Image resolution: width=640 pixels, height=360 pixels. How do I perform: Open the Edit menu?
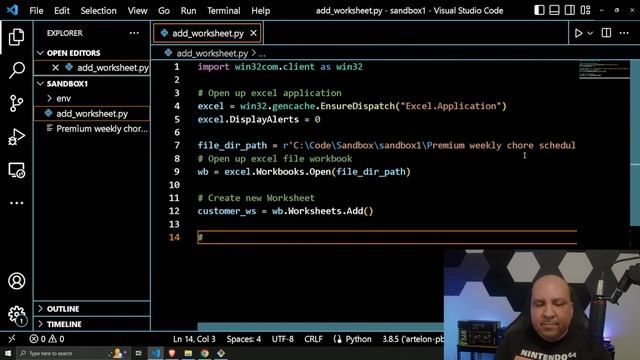pyautogui.click(x=62, y=11)
